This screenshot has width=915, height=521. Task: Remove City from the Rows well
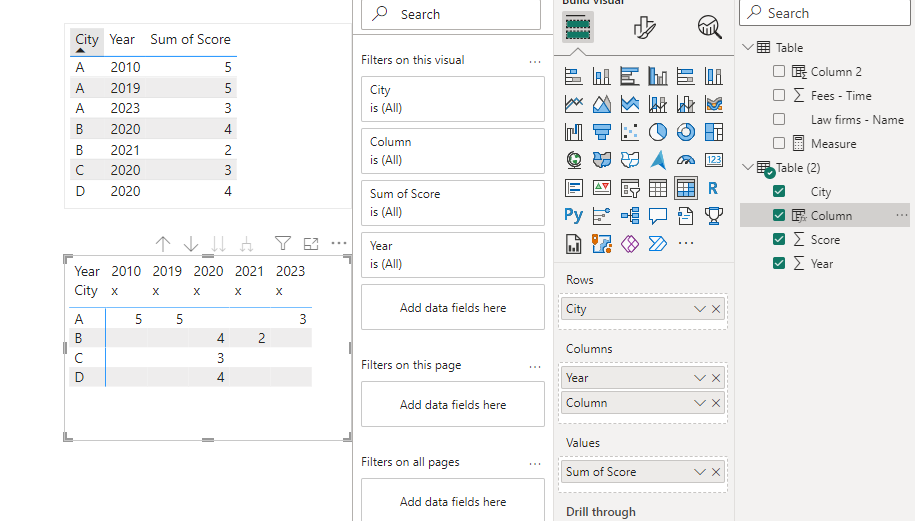[x=716, y=309]
